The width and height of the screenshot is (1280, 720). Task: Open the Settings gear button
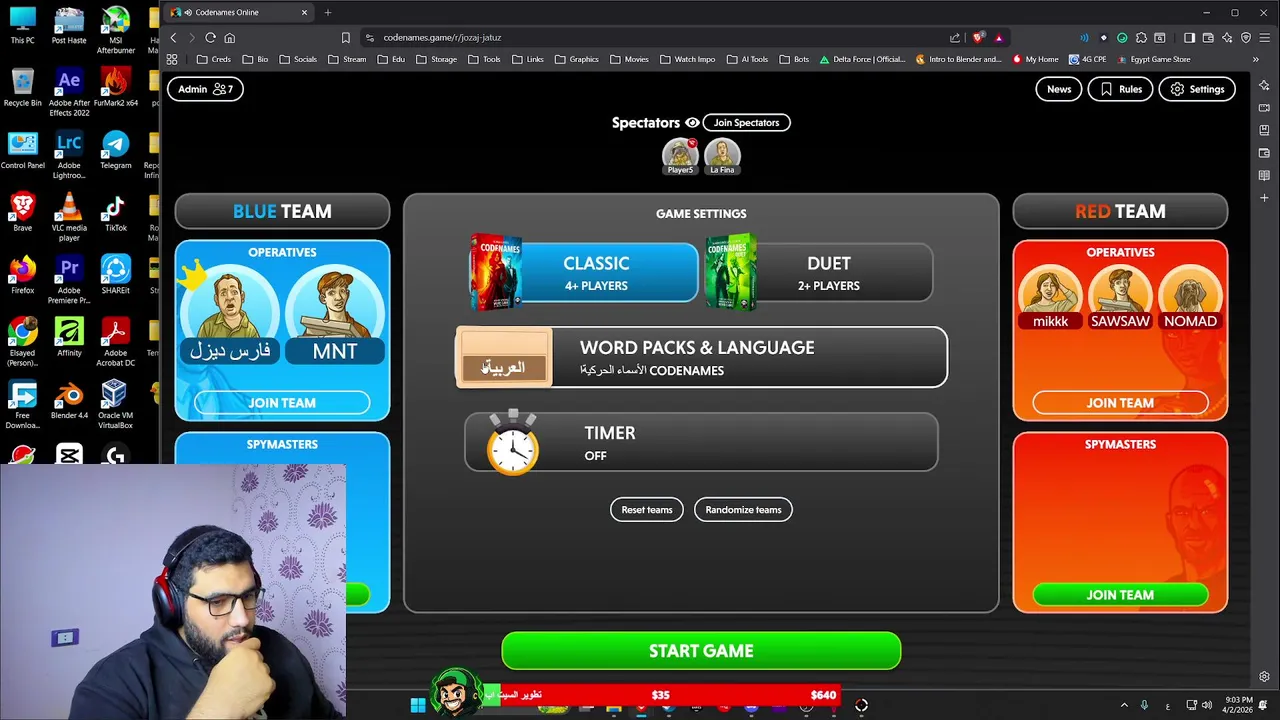coord(1197,89)
